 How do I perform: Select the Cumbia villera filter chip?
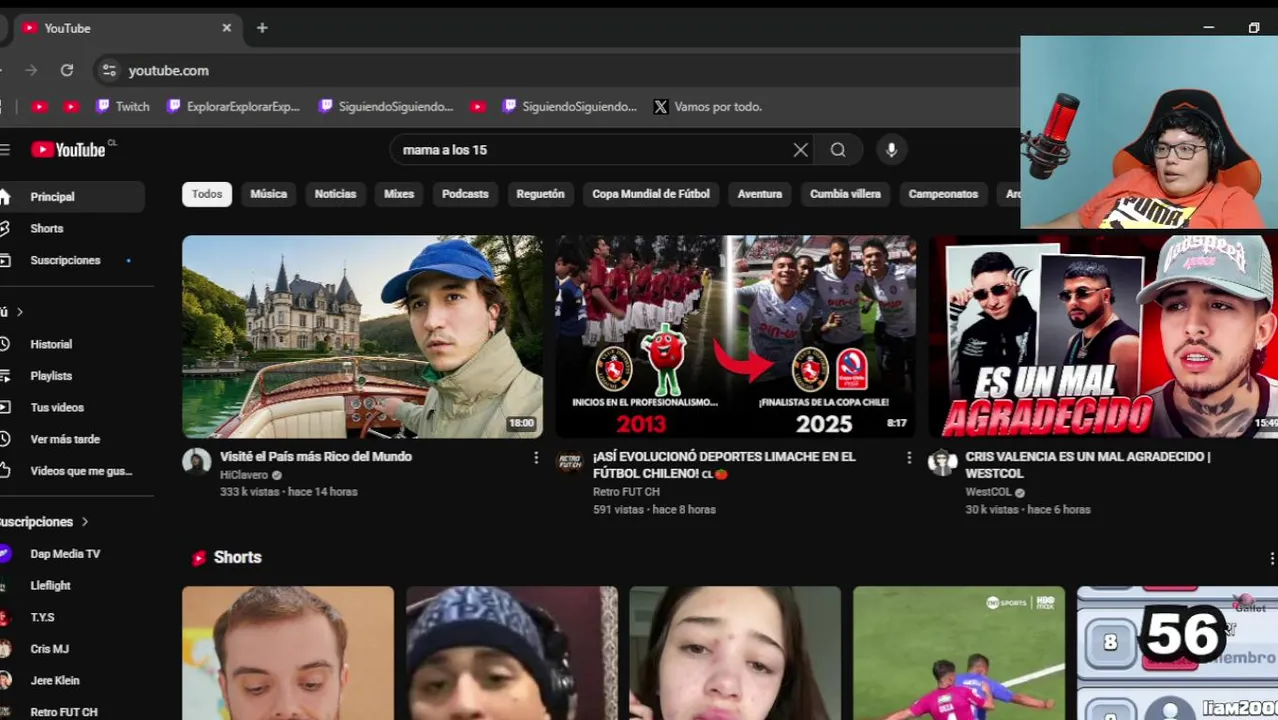(x=845, y=194)
